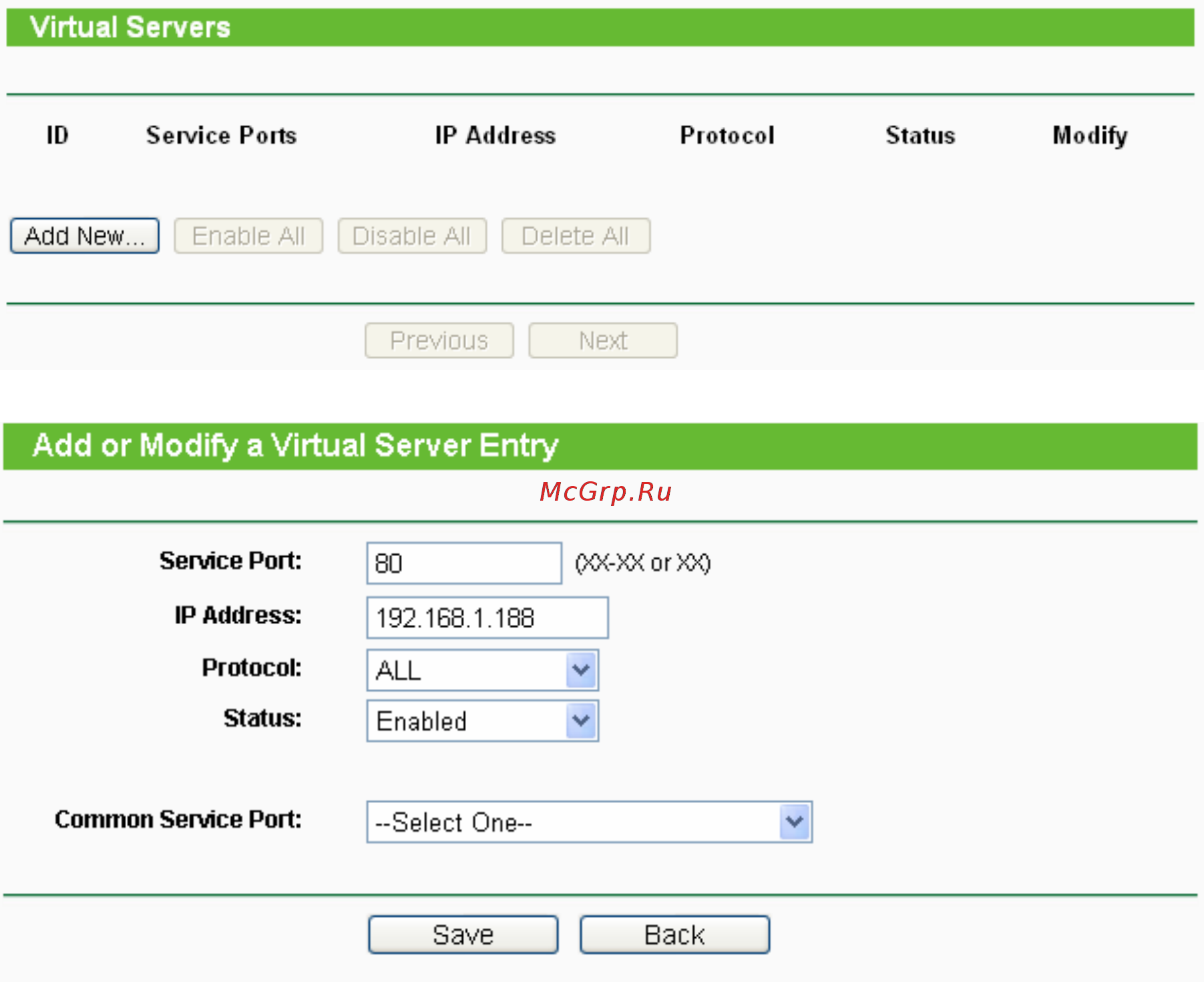Click the Service Ports column header
The height and width of the screenshot is (982, 1204).
[x=222, y=136]
